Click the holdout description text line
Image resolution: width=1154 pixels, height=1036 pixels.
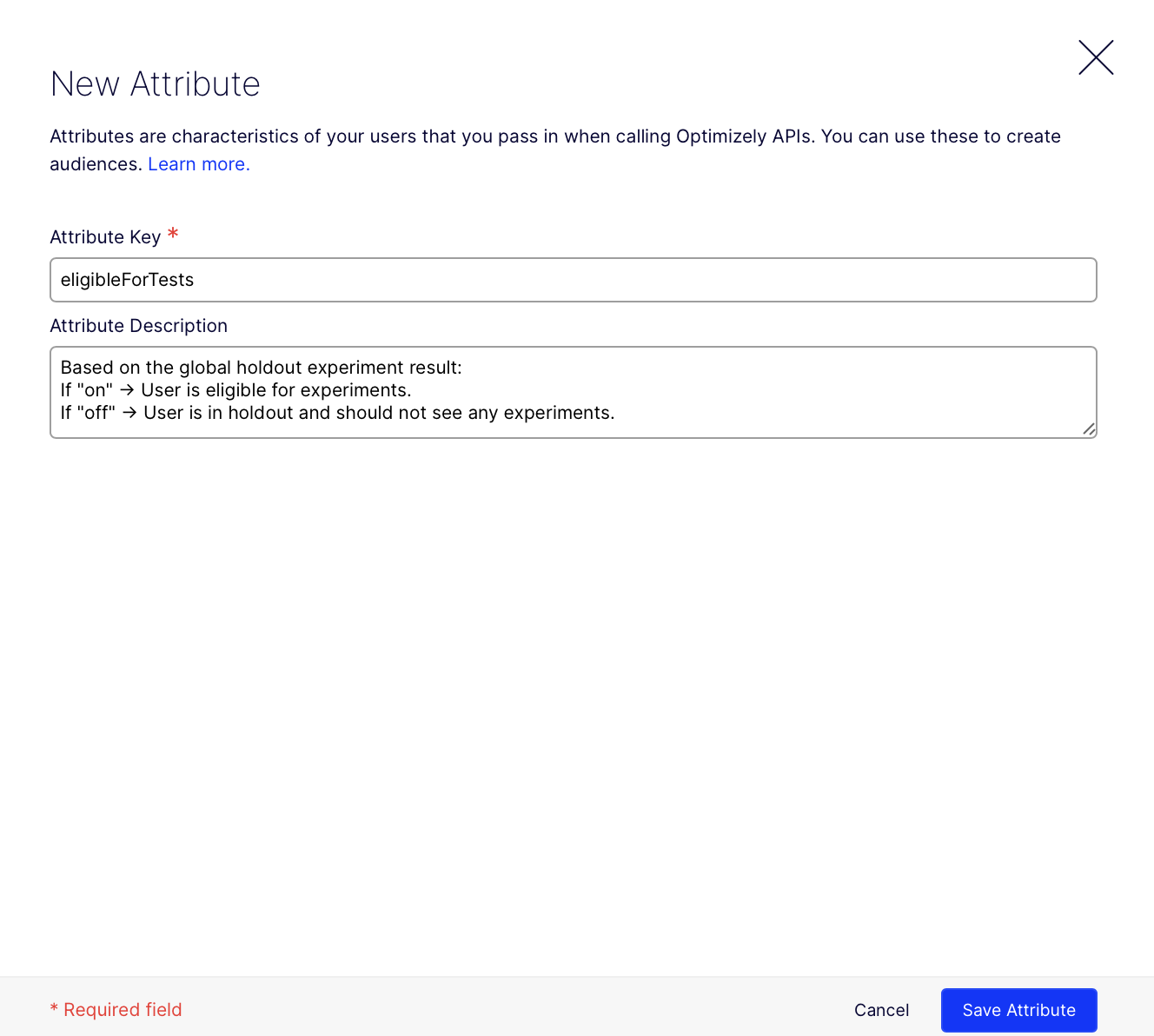coord(337,412)
